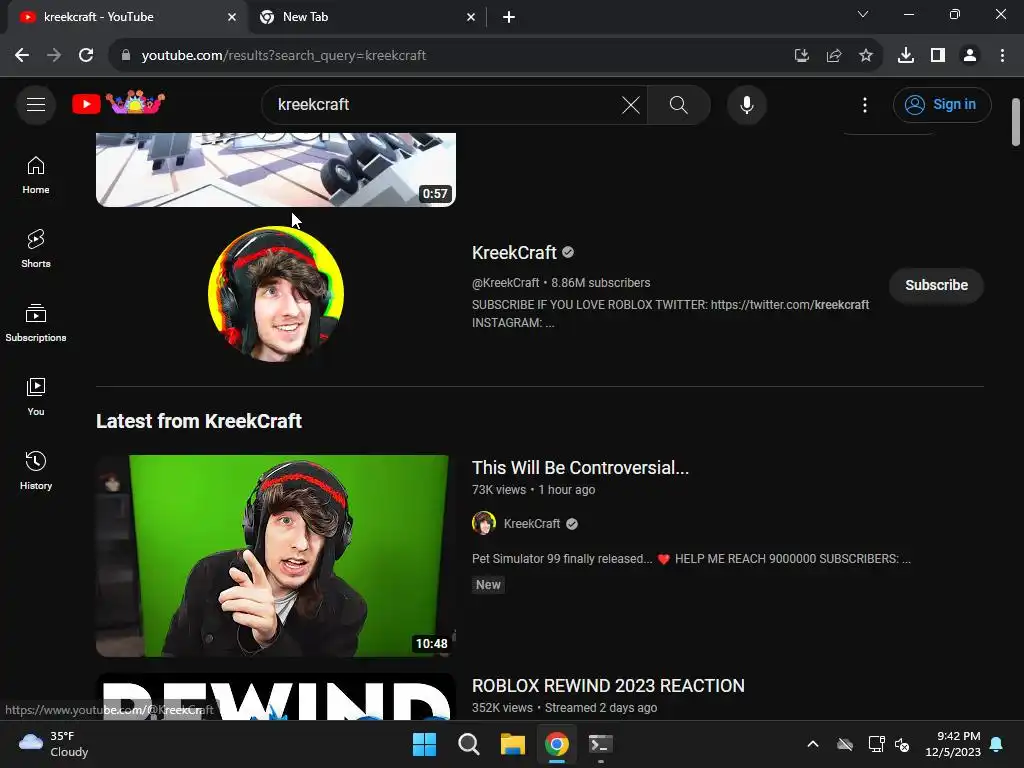Go to Home in sidebar
Screen dimensions: 1024x768
pos(36,175)
